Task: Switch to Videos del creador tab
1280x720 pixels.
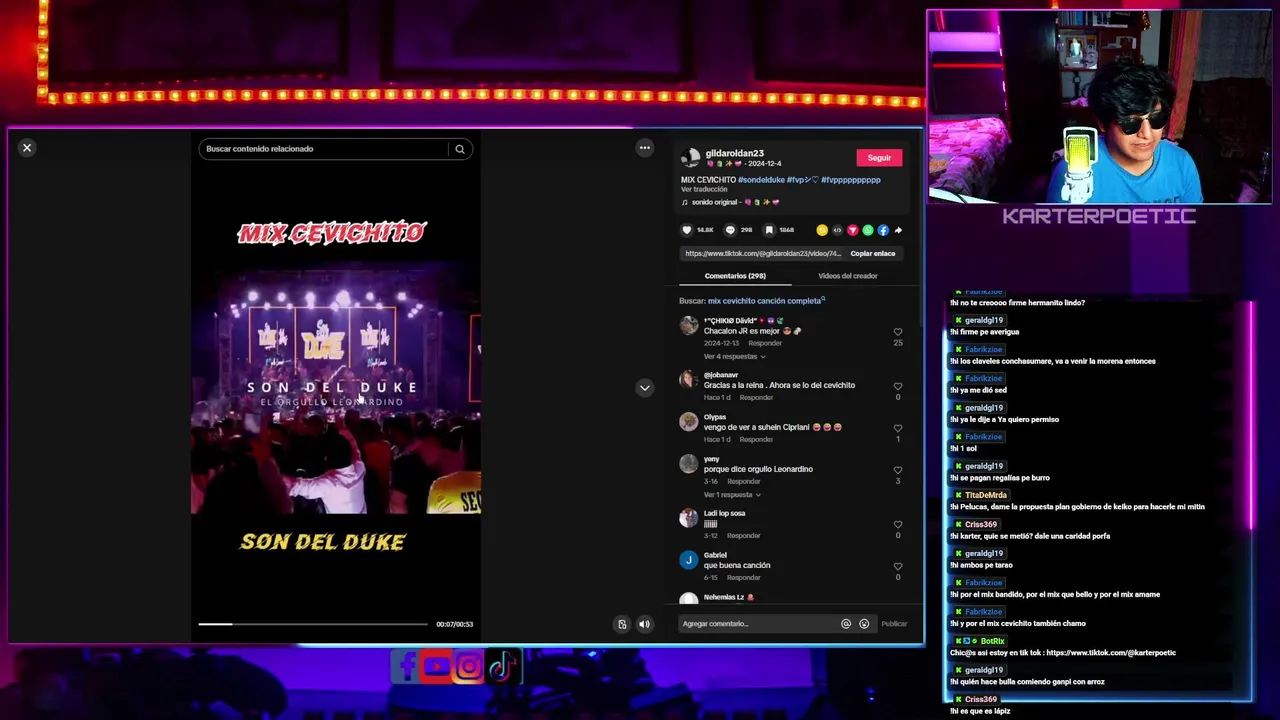Action: pos(848,276)
